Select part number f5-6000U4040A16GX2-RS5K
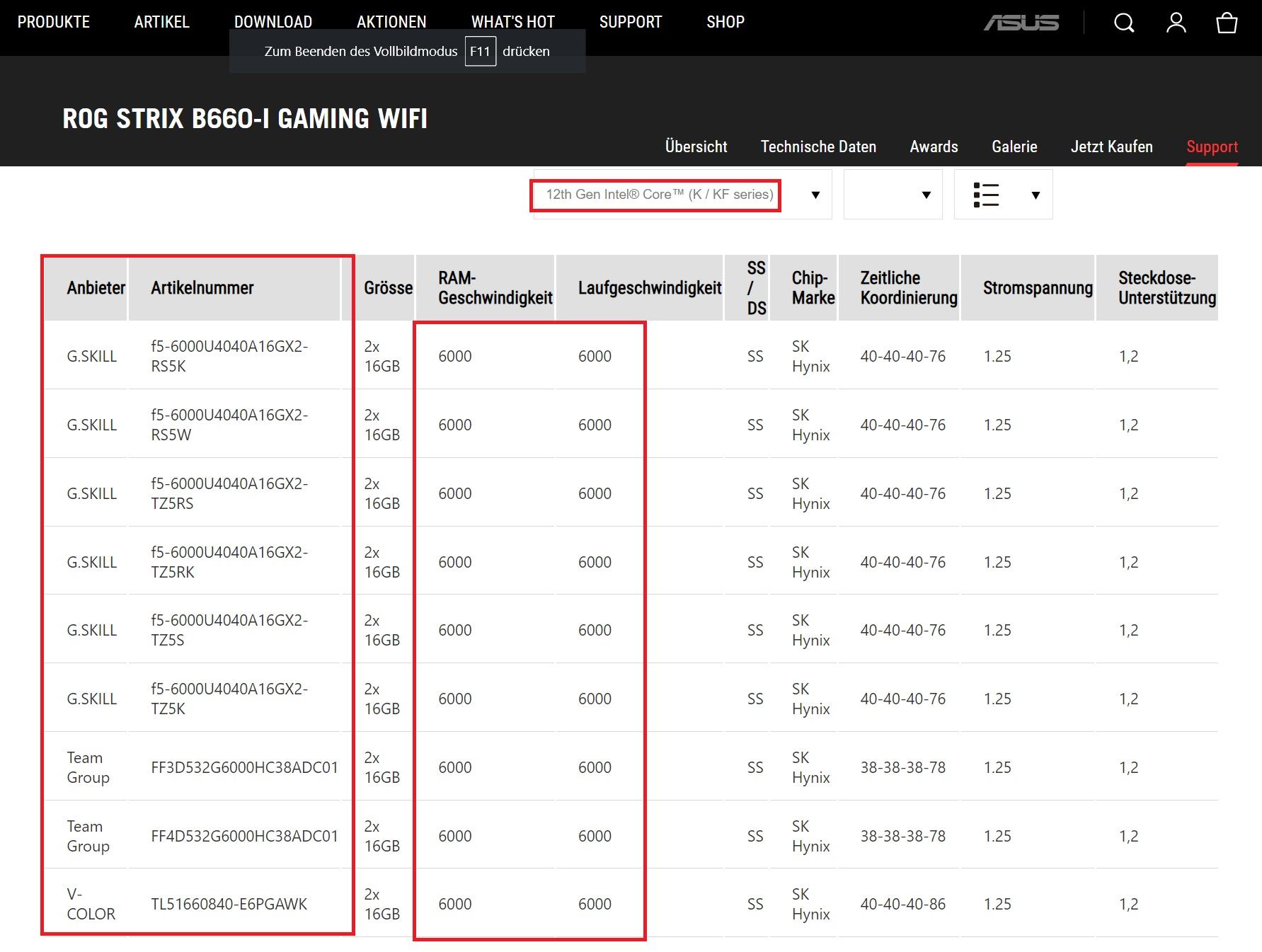Viewport: 1262px width, 952px height. [x=229, y=356]
